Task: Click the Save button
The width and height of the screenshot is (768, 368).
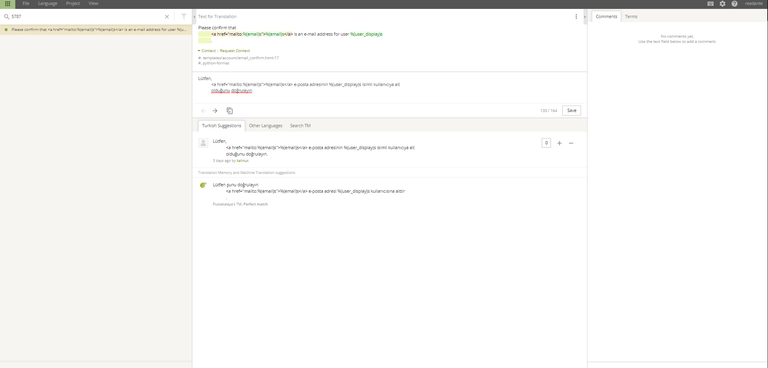Action: click(x=572, y=111)
